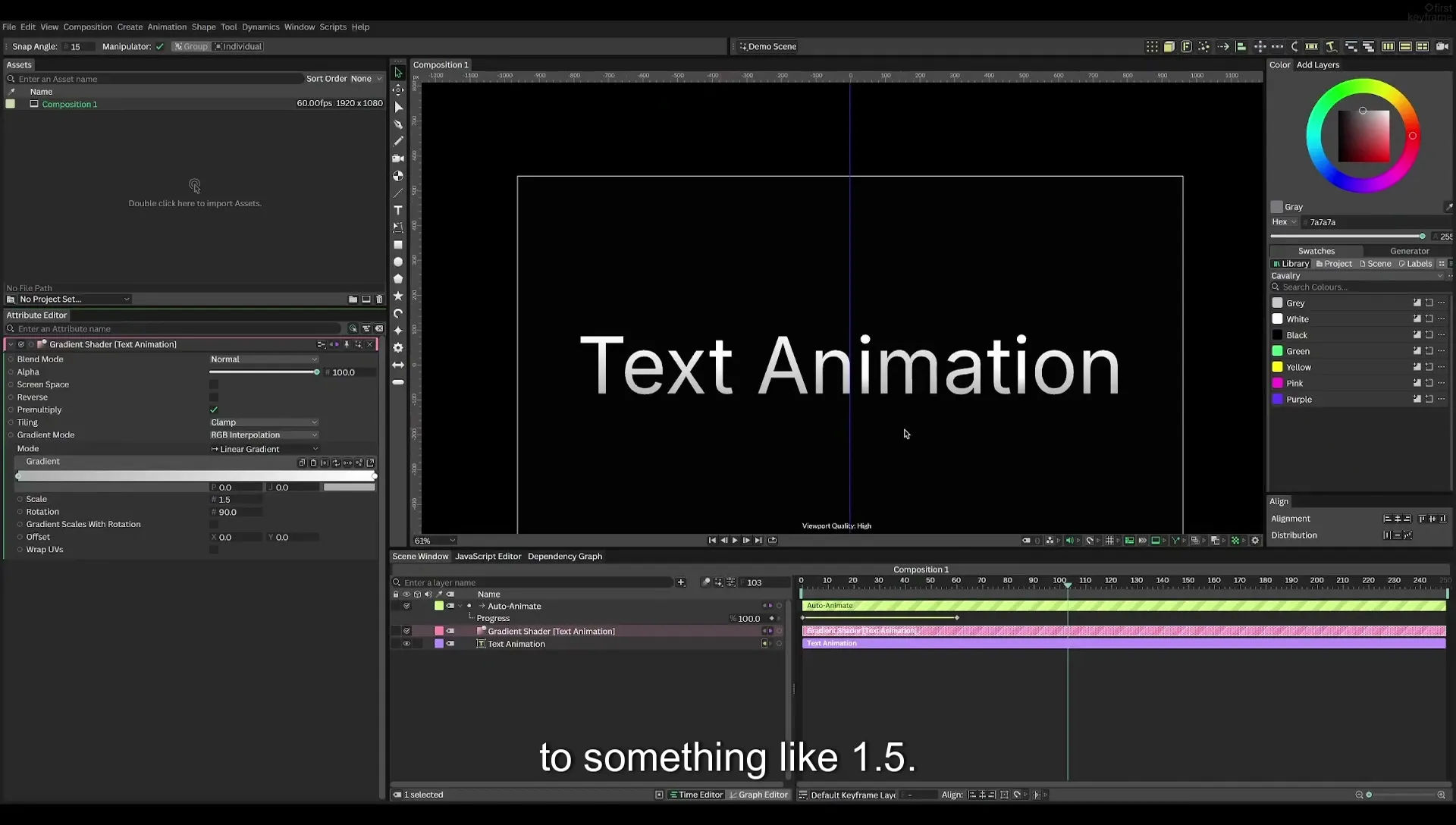The width and height of the screenshot is (1456, 825).
Task: Select the Rectangle shape tool
Action: (398, 245)
